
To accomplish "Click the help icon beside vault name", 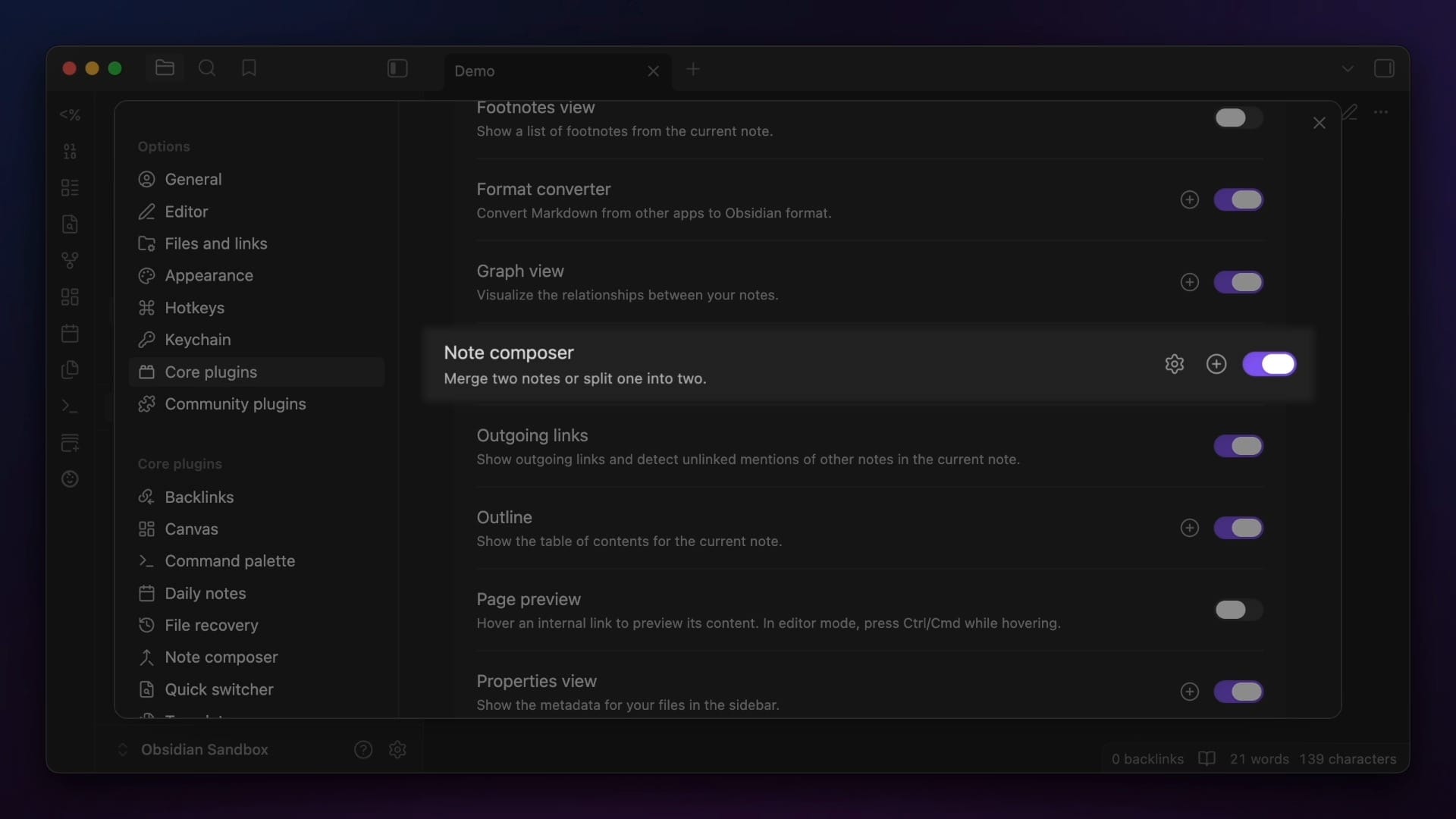I will [x=363, y=749].
